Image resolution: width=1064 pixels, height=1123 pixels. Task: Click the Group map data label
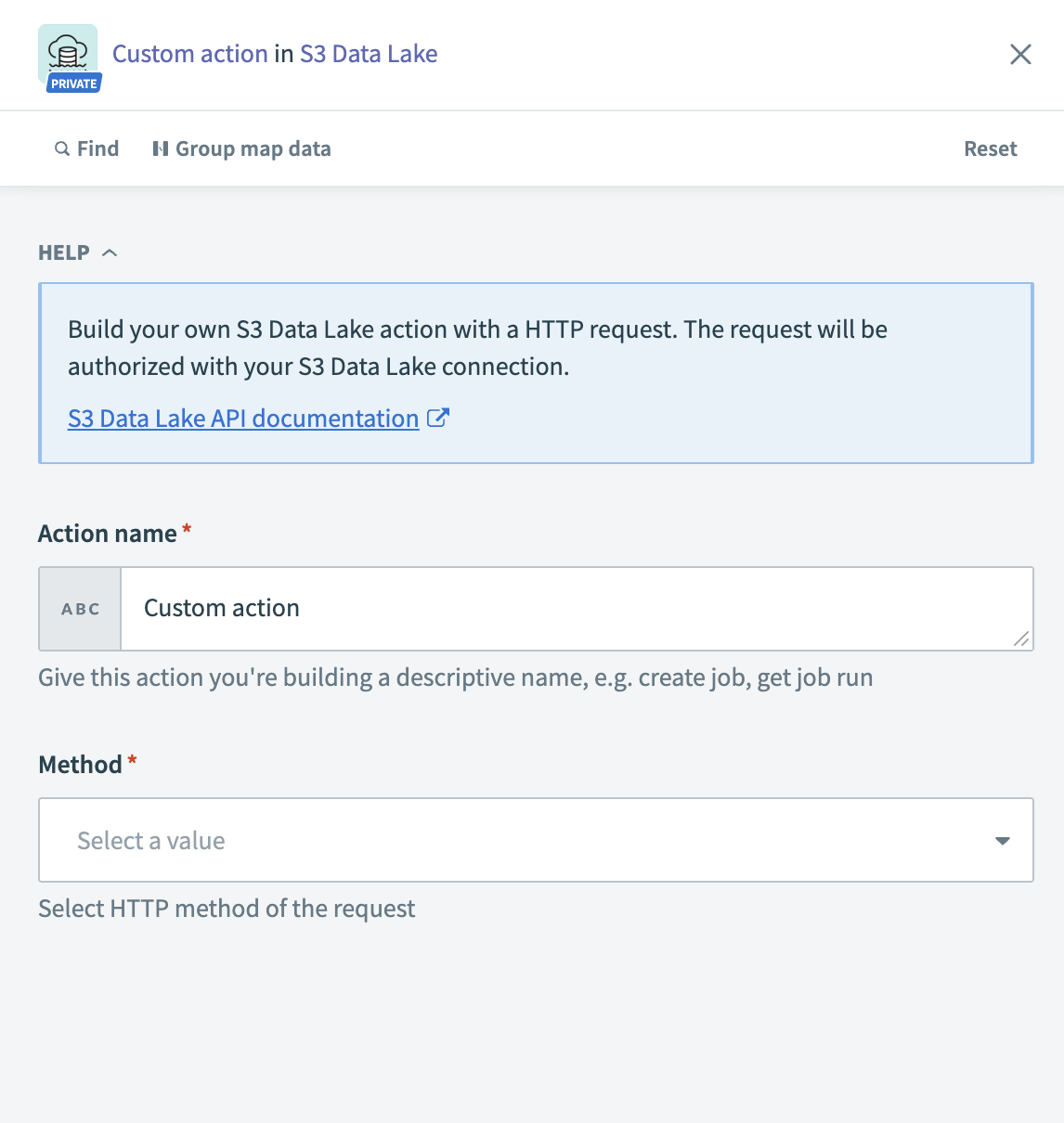click(253, 148)
